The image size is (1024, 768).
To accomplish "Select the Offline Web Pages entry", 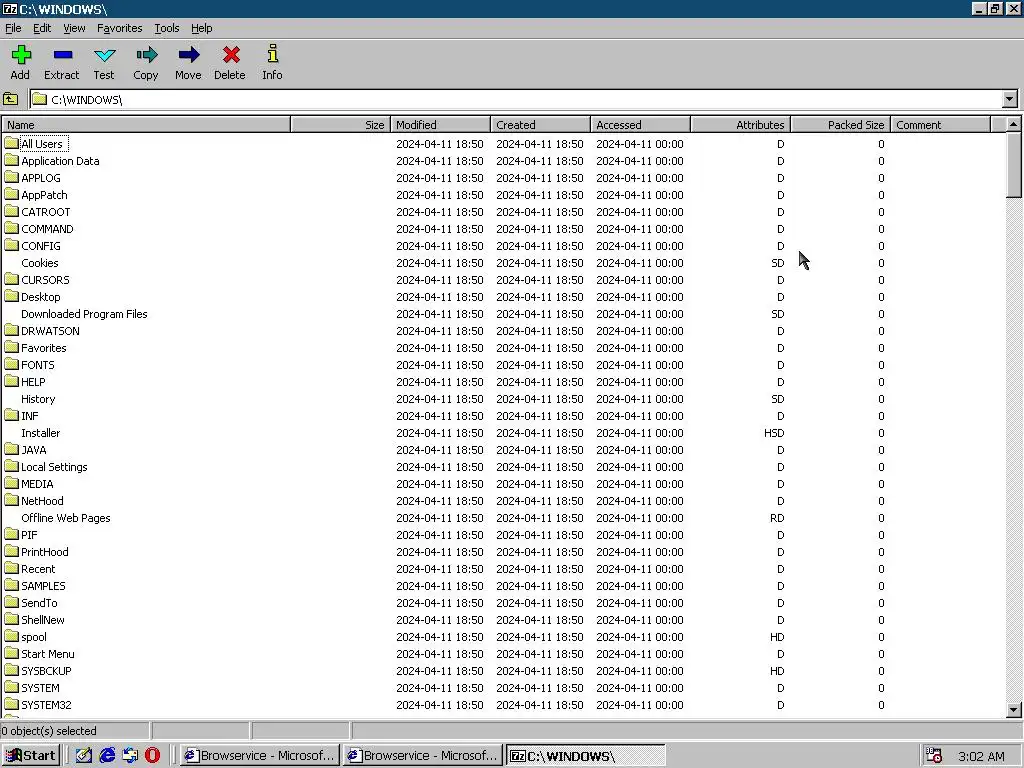I will pyautogui.click(x=66, y=517).
